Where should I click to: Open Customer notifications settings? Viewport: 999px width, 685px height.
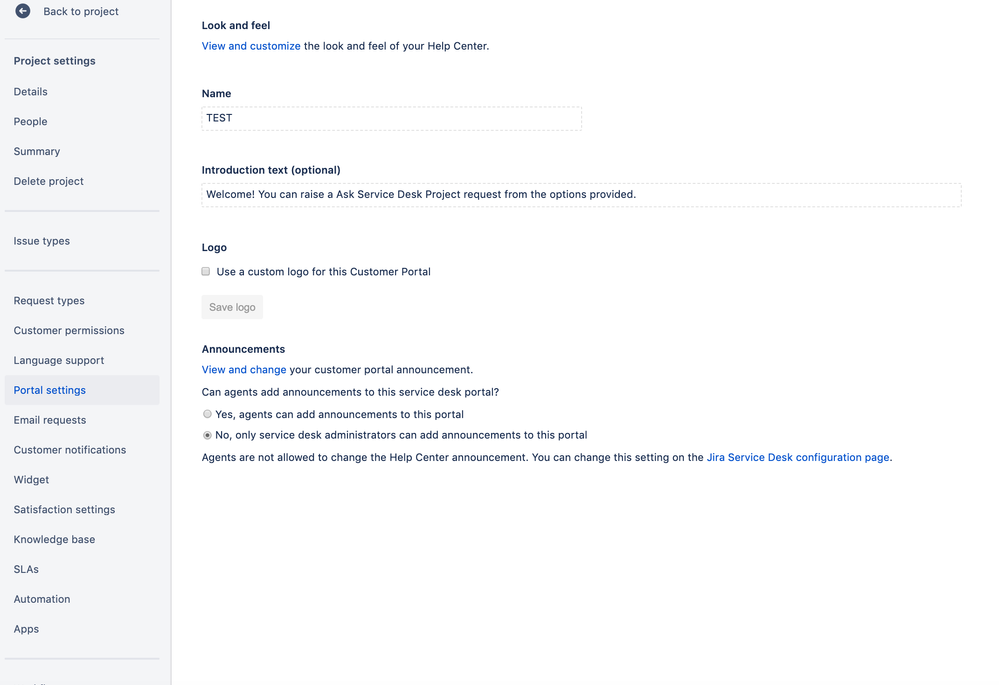[69, 449]
